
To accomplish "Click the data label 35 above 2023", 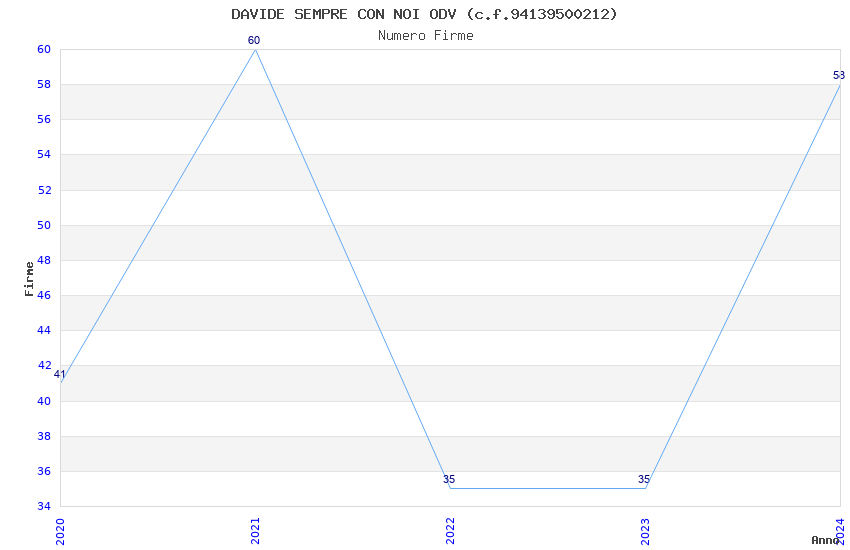I will point(643,479).
